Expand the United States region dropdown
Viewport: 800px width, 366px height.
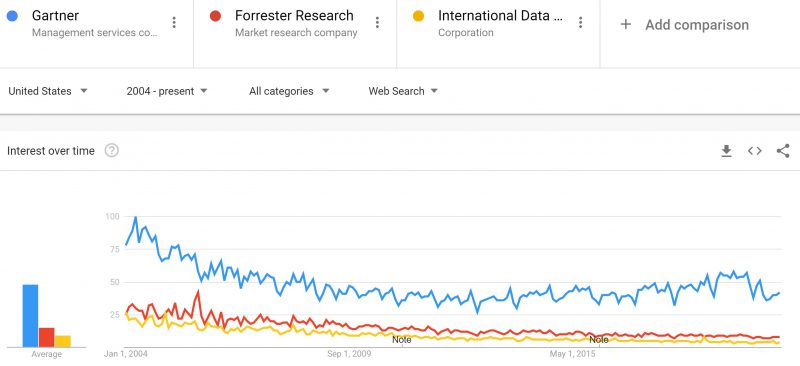48,91
